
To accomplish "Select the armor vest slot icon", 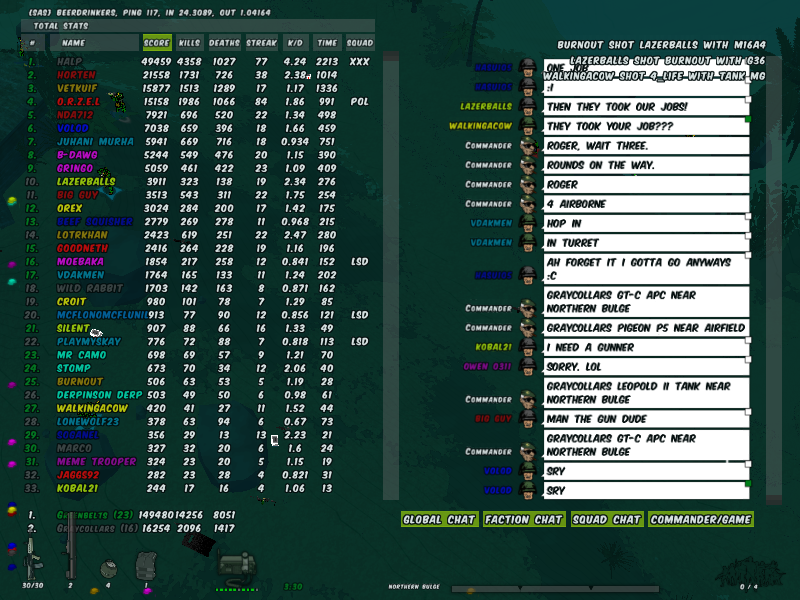I will click(146, 566).
